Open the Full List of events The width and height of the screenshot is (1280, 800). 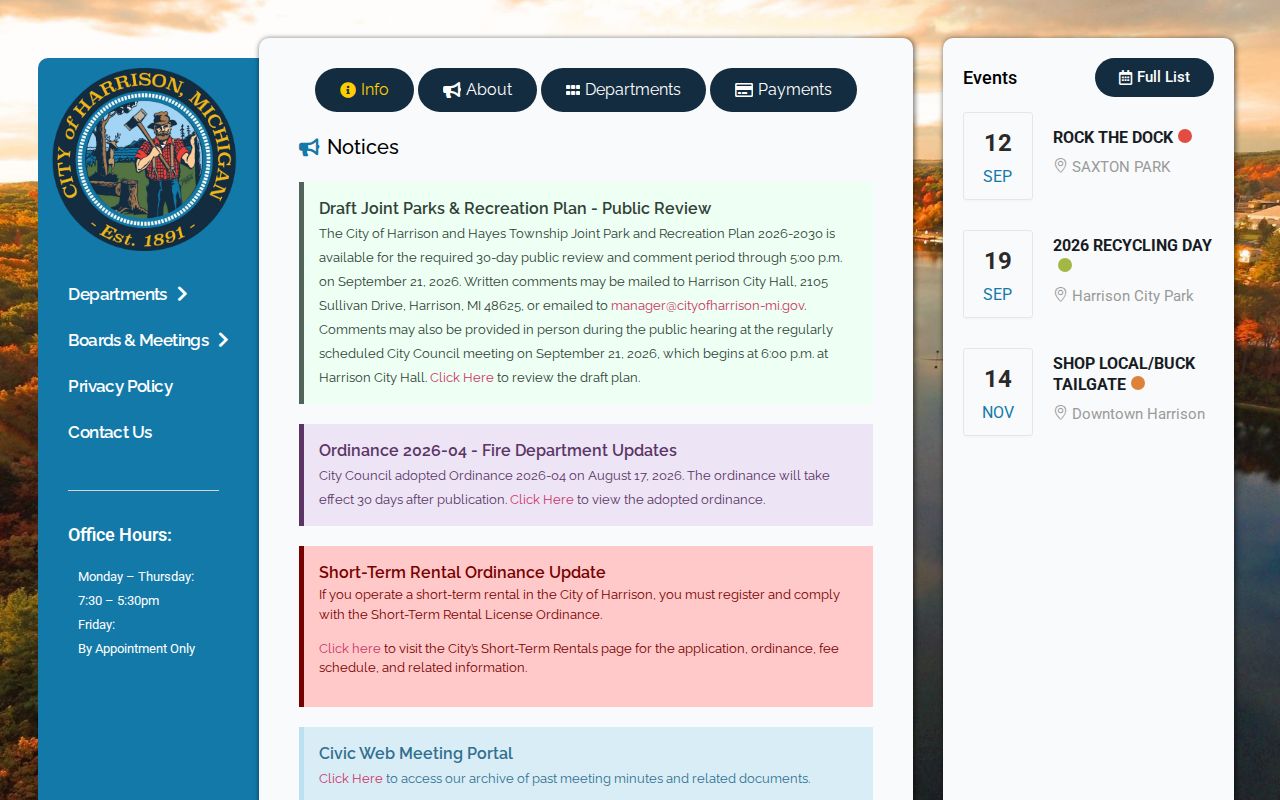point(1154,77)
